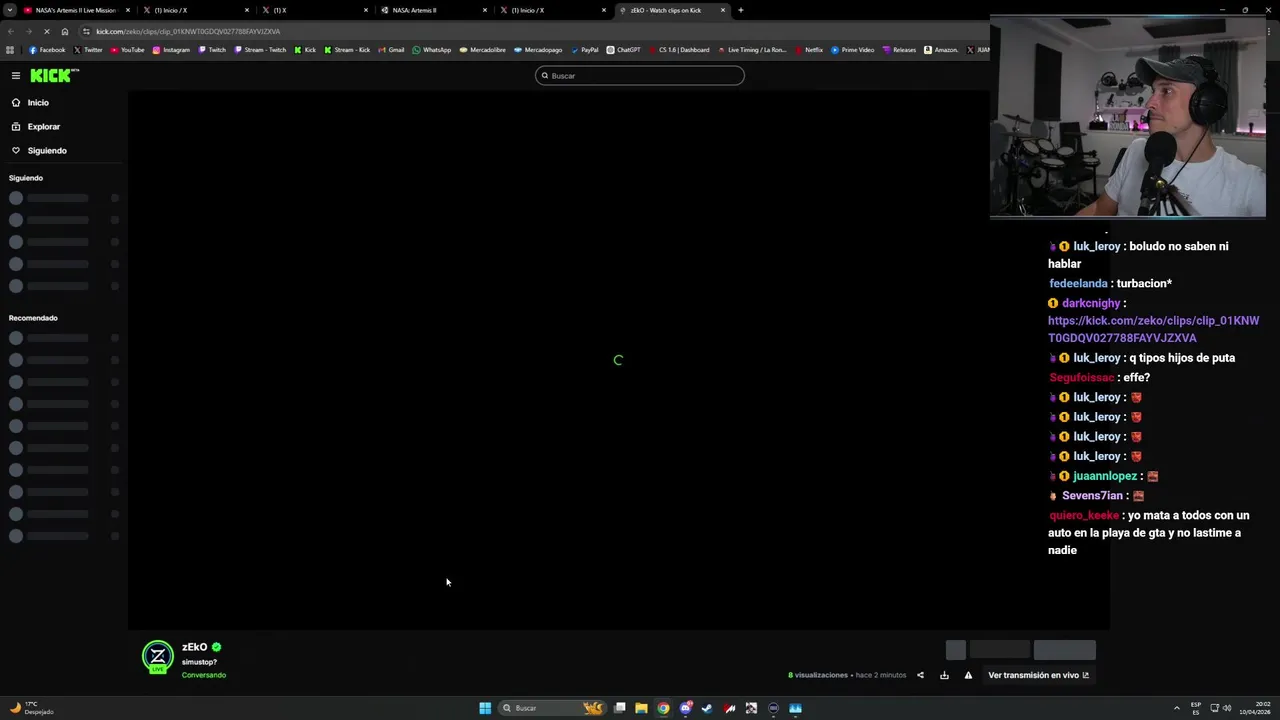1280x720 pixels.
Task: Open a new browser tab
Action: click(x=741, y=10)
